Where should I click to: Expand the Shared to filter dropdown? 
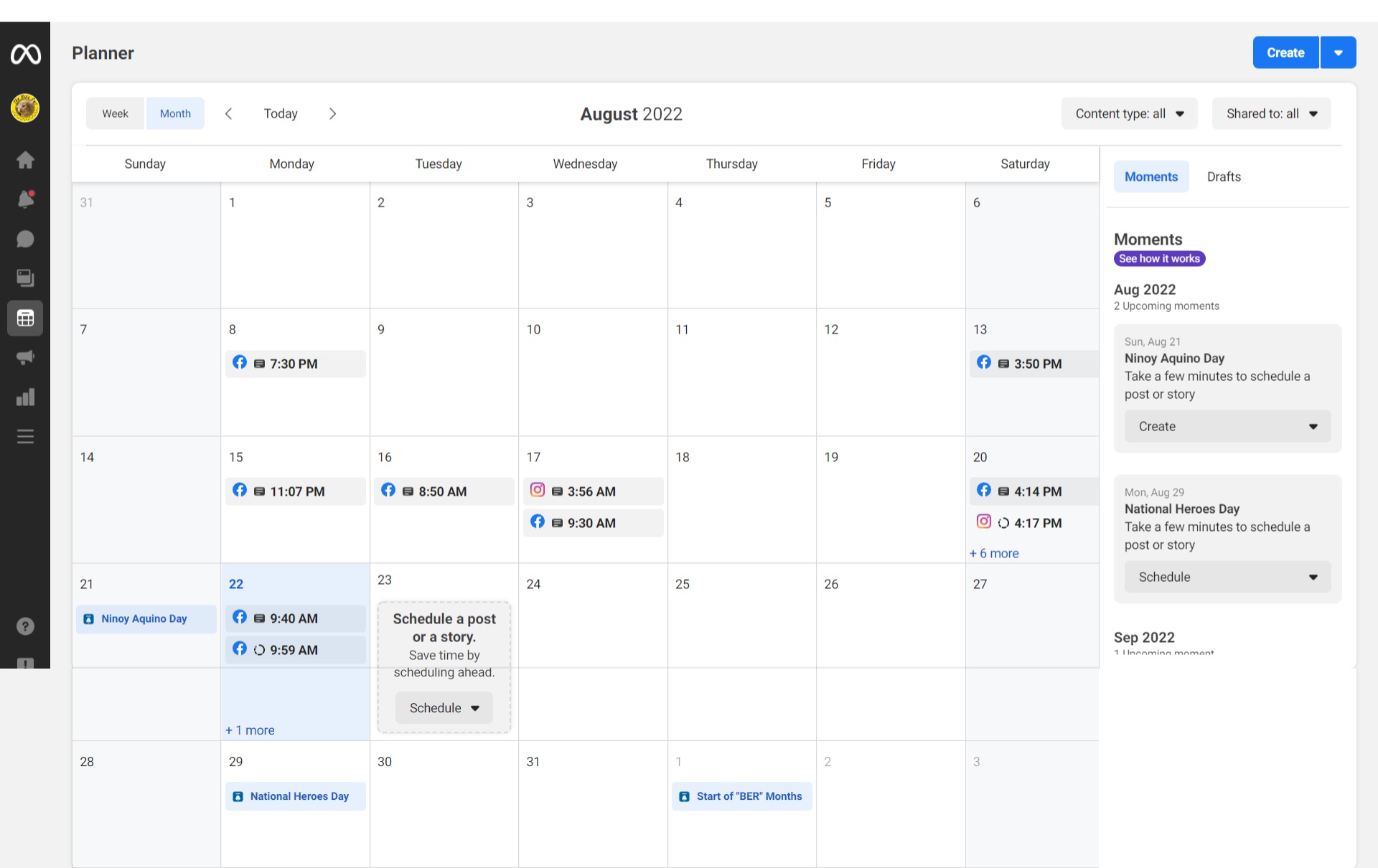point(1271,113)
